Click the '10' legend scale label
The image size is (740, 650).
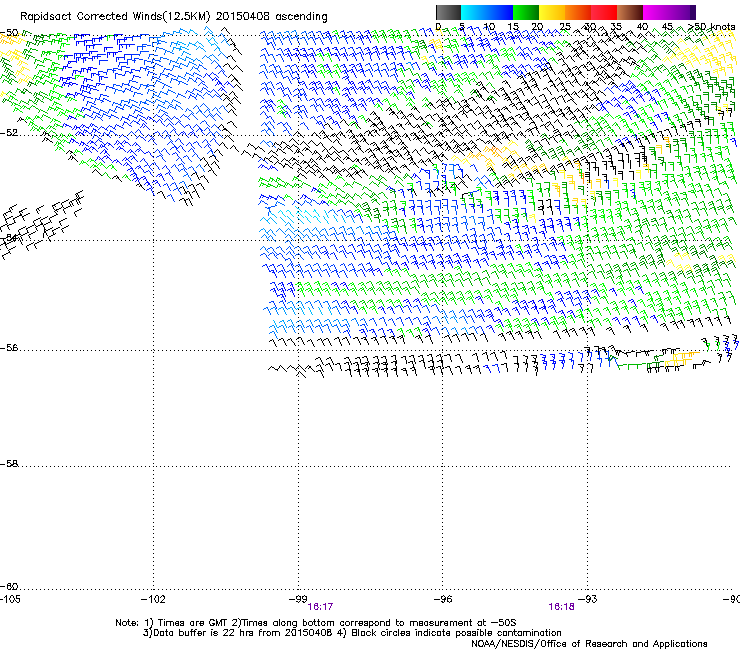coord(489,27)
